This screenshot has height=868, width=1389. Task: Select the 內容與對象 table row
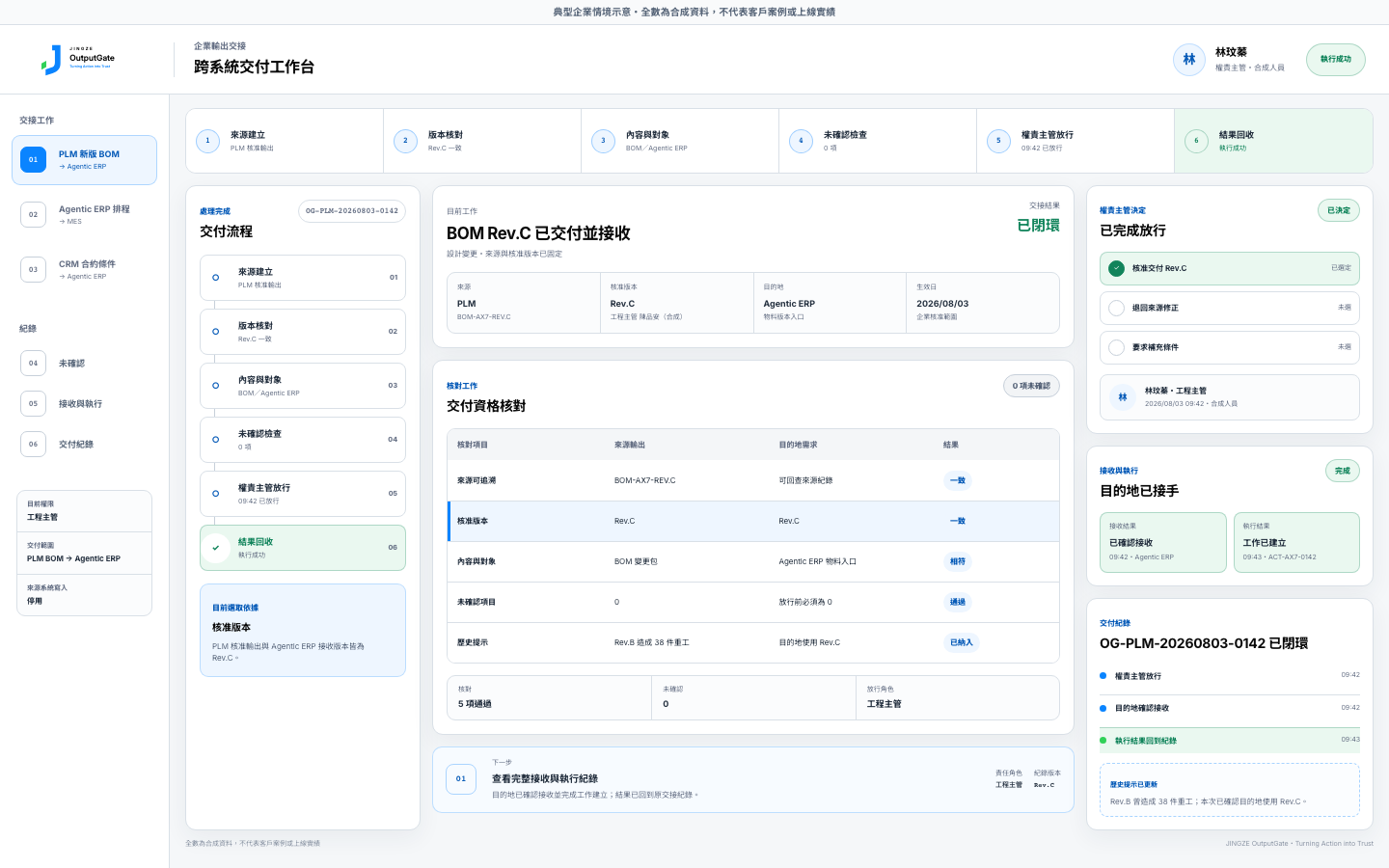753,561
